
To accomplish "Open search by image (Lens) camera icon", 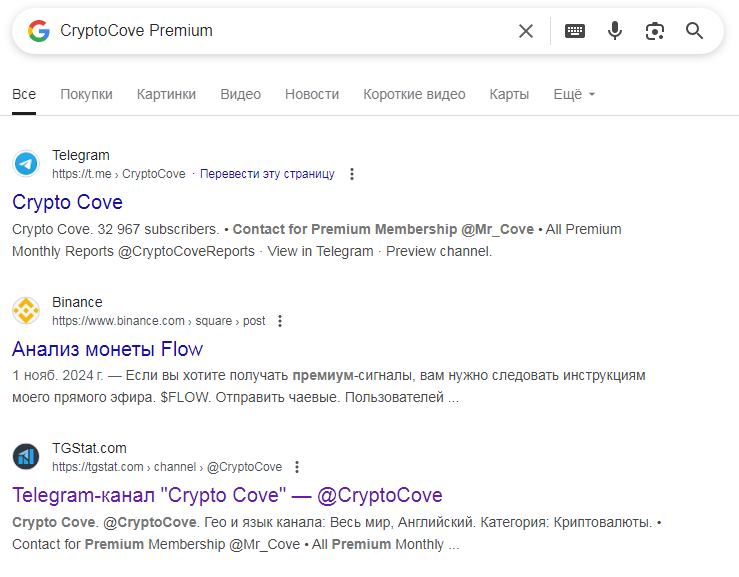I will (x=655, y=32).
